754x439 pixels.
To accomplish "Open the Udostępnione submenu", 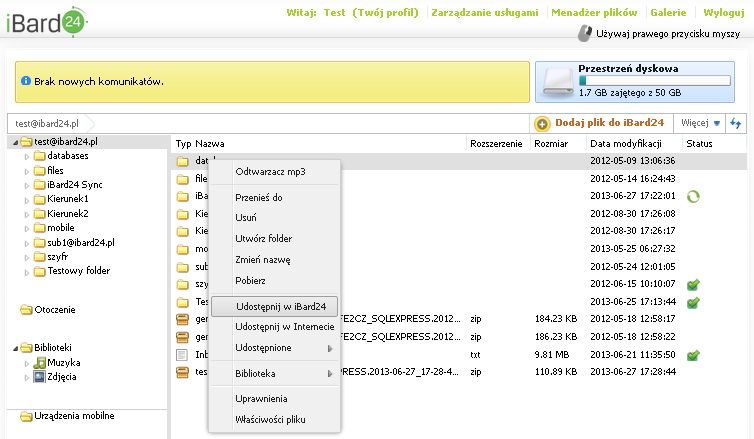I will [x=275, y=348].
